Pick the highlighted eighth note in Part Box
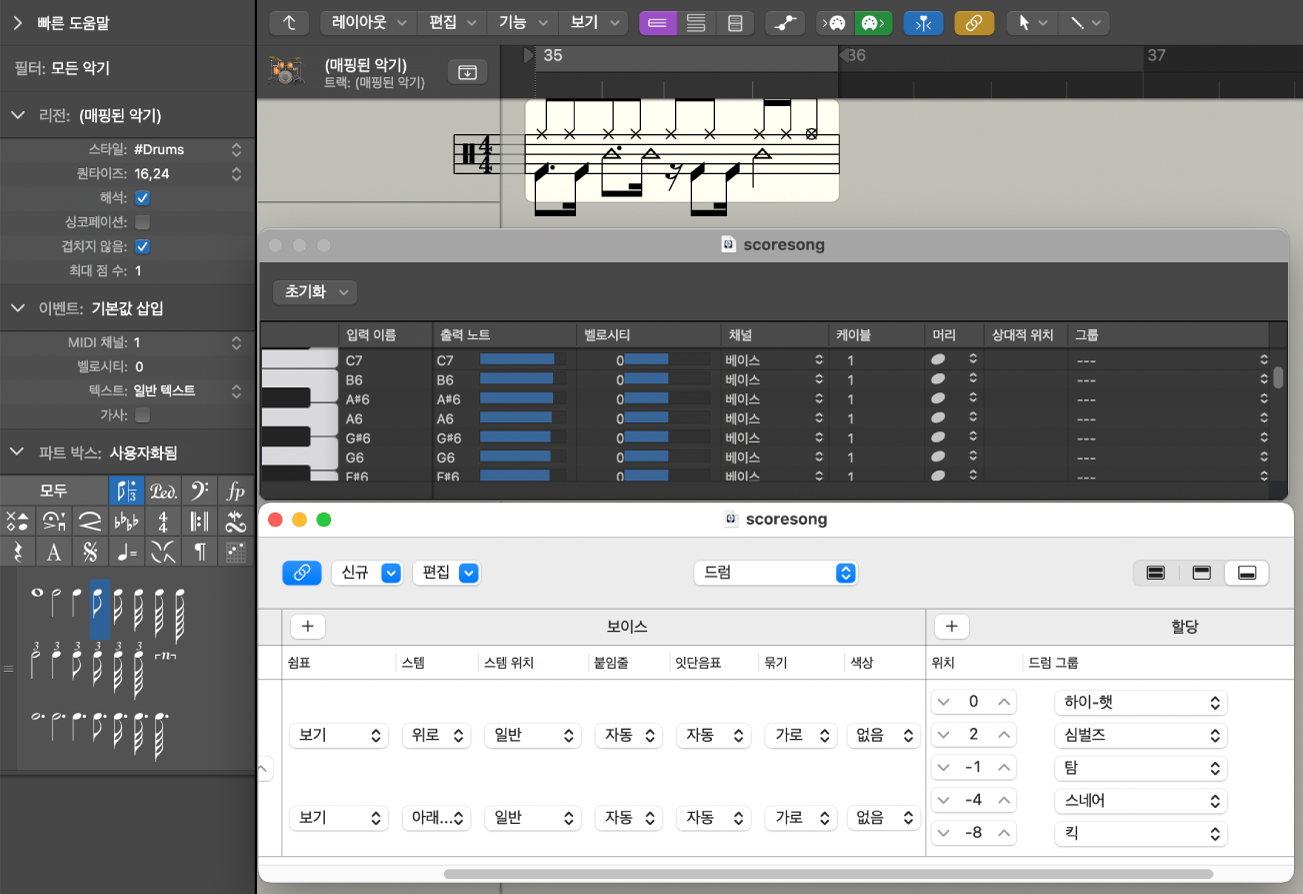Image resolution: width=1303 pixels, height=894 pixels. [99, 608]
